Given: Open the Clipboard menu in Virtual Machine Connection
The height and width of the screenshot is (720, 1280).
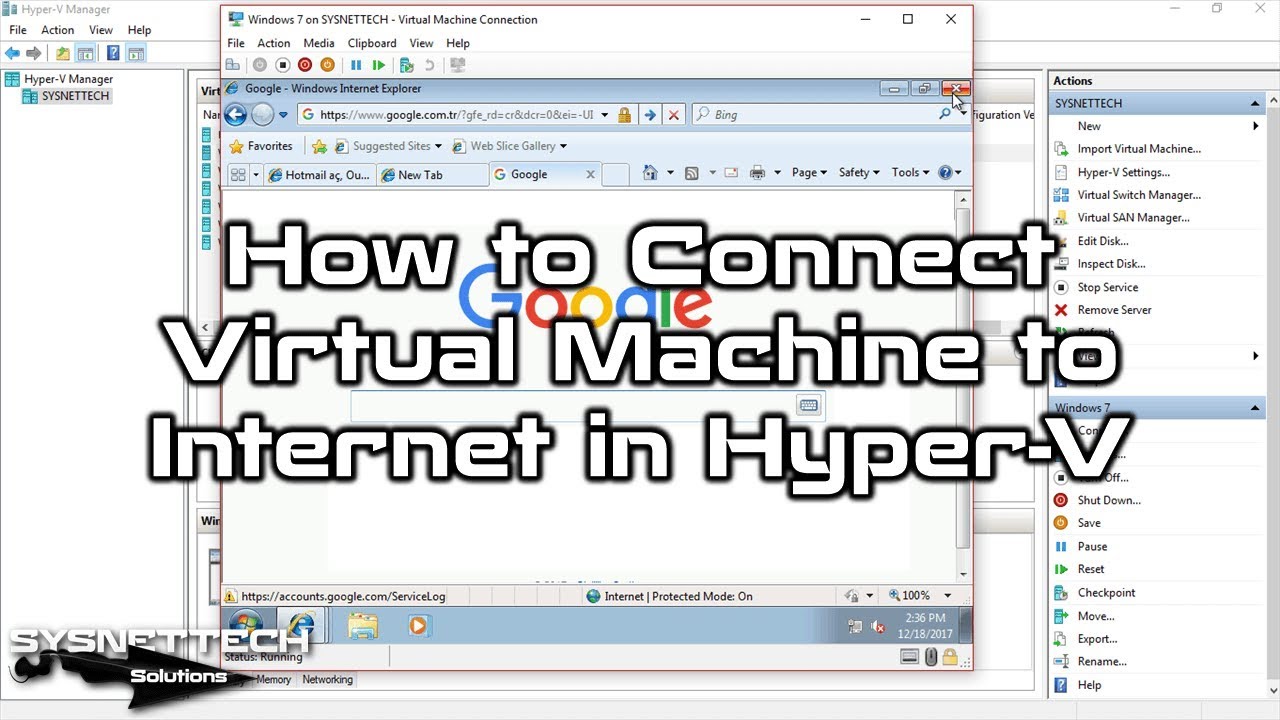Looking at the screenshot, I should [372, 43].
